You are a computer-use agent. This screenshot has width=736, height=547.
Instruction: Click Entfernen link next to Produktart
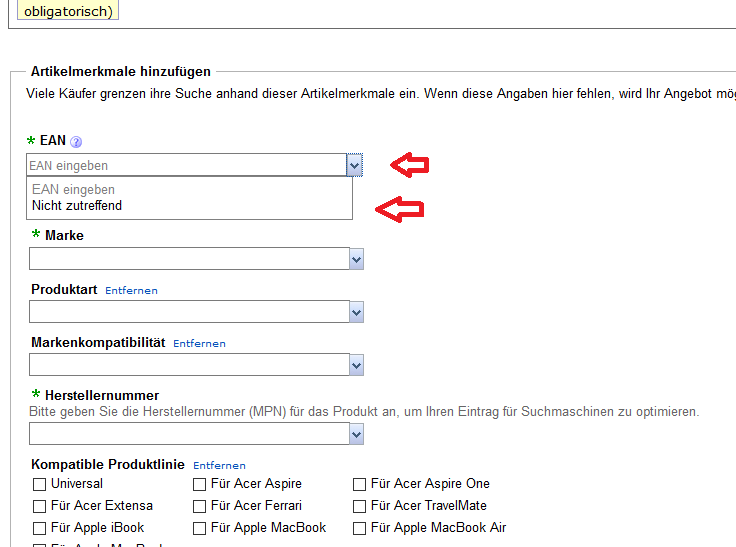(131, 291)
